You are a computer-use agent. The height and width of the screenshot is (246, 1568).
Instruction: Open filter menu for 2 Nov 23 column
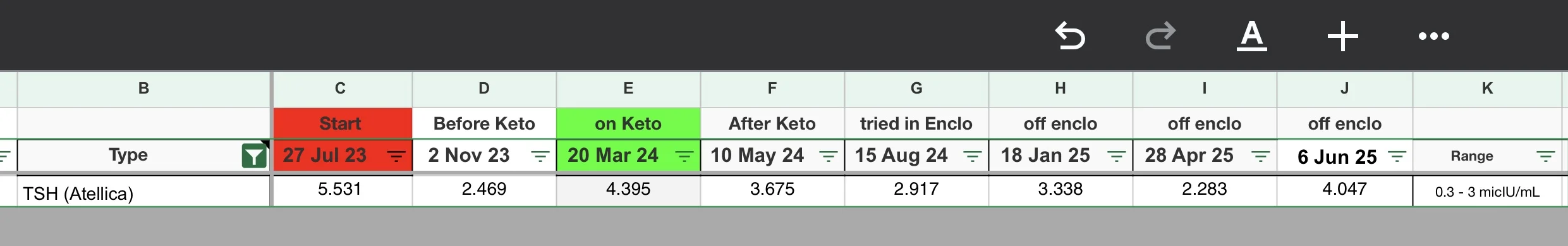540,156
